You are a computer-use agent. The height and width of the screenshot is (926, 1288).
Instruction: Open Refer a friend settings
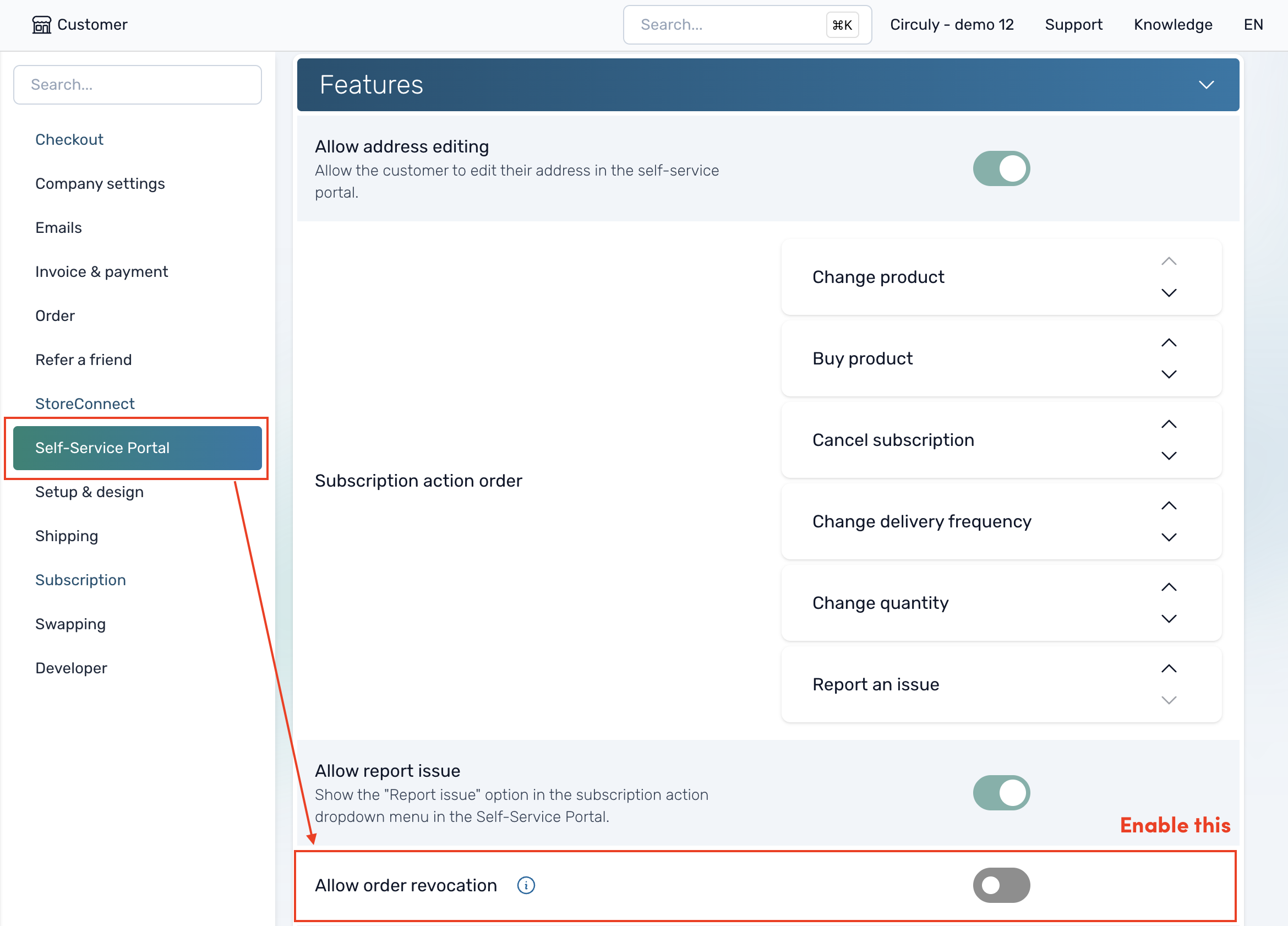[x=84, y=359]
